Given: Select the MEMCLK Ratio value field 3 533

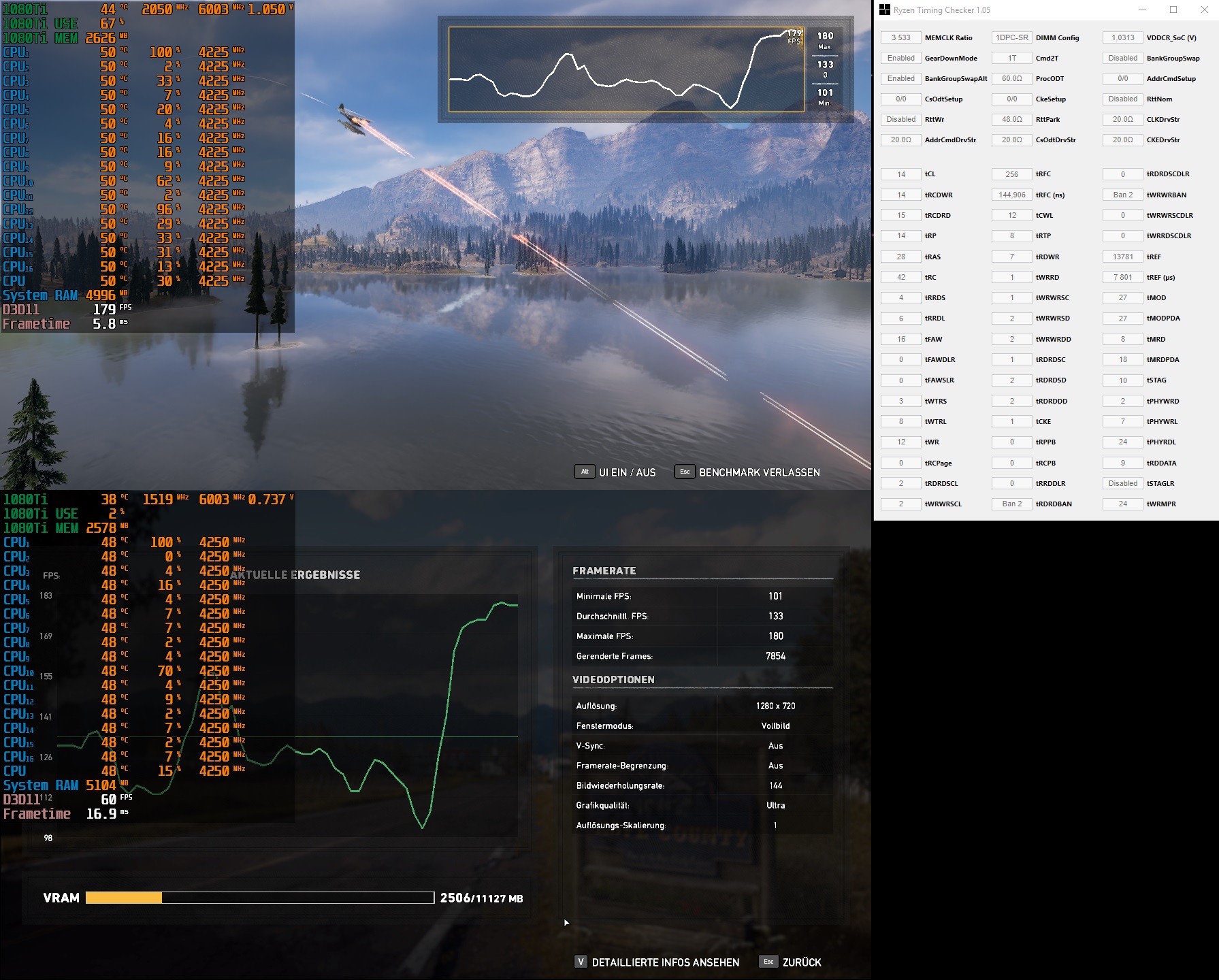Looking at the screenshot, I should 901,37.
